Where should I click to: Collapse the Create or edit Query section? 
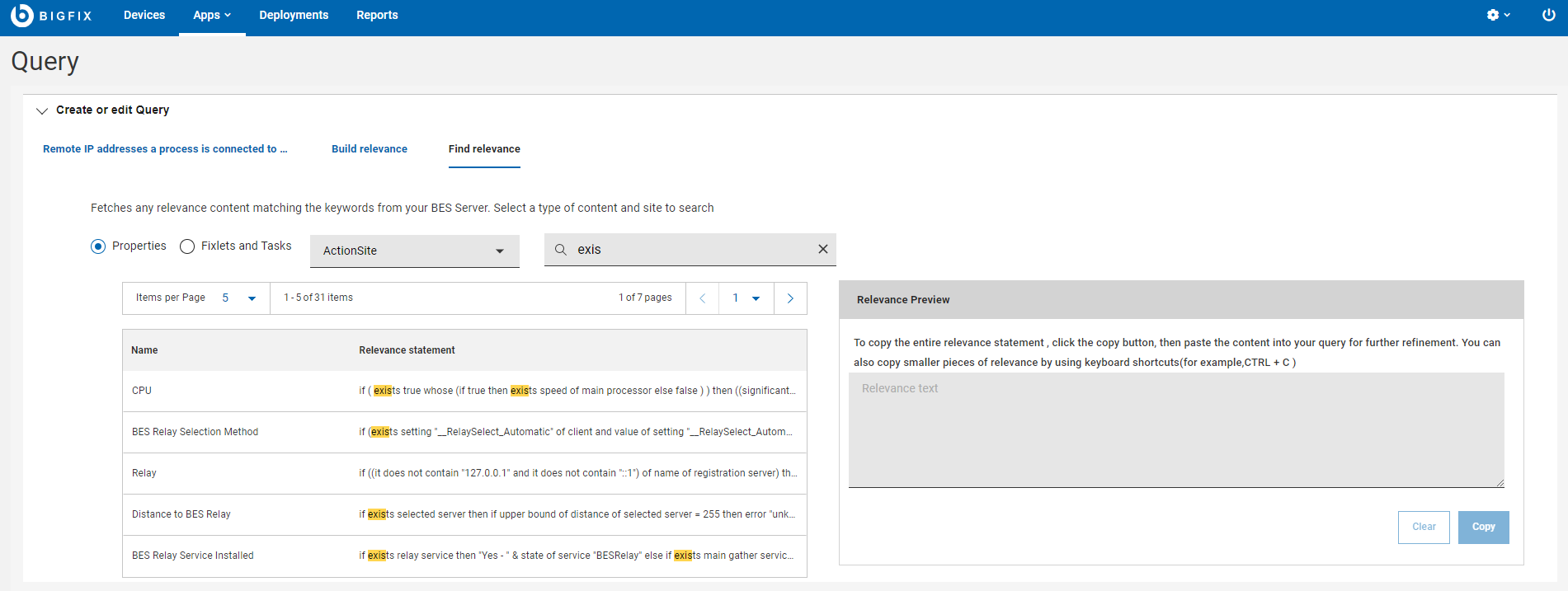(x=42, y=110)
